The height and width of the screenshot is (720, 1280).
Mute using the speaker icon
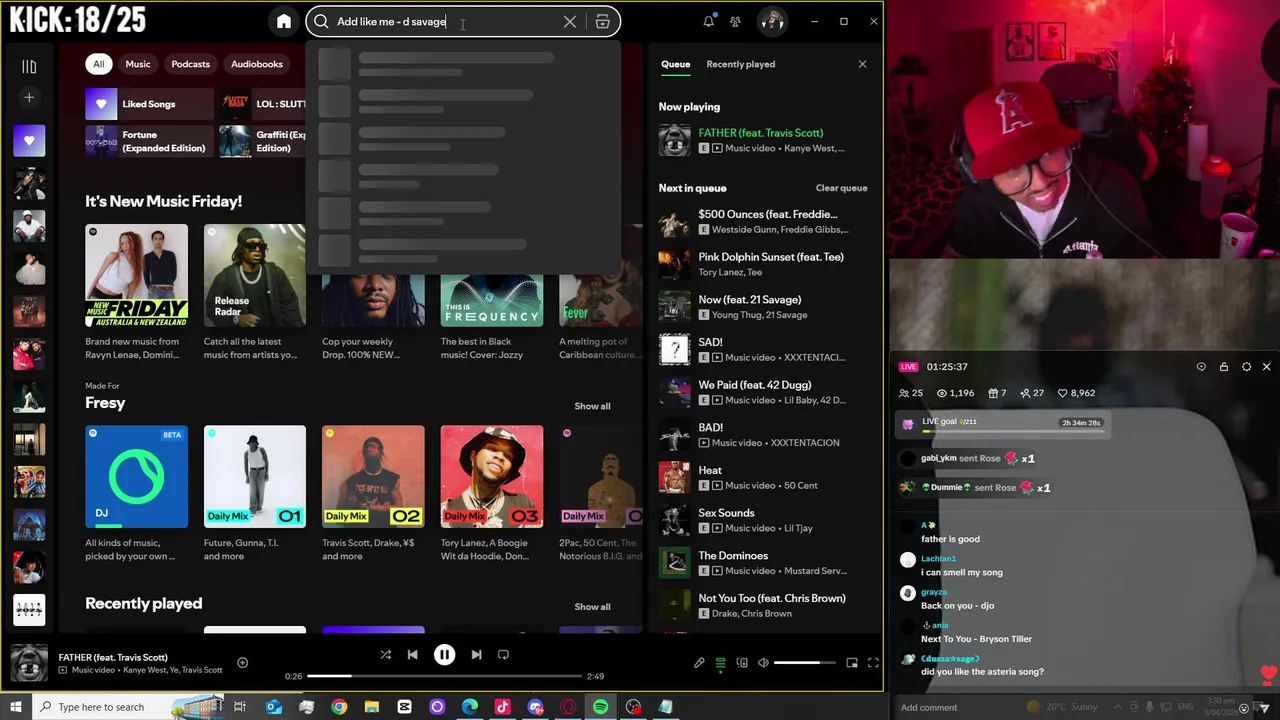[763, 663]
